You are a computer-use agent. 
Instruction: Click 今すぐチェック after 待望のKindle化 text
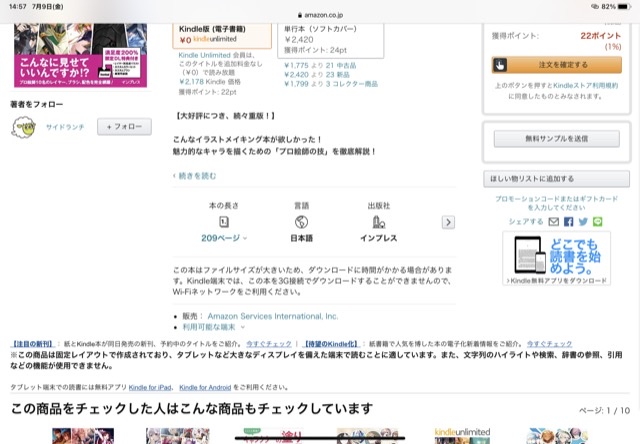[549, 344]
